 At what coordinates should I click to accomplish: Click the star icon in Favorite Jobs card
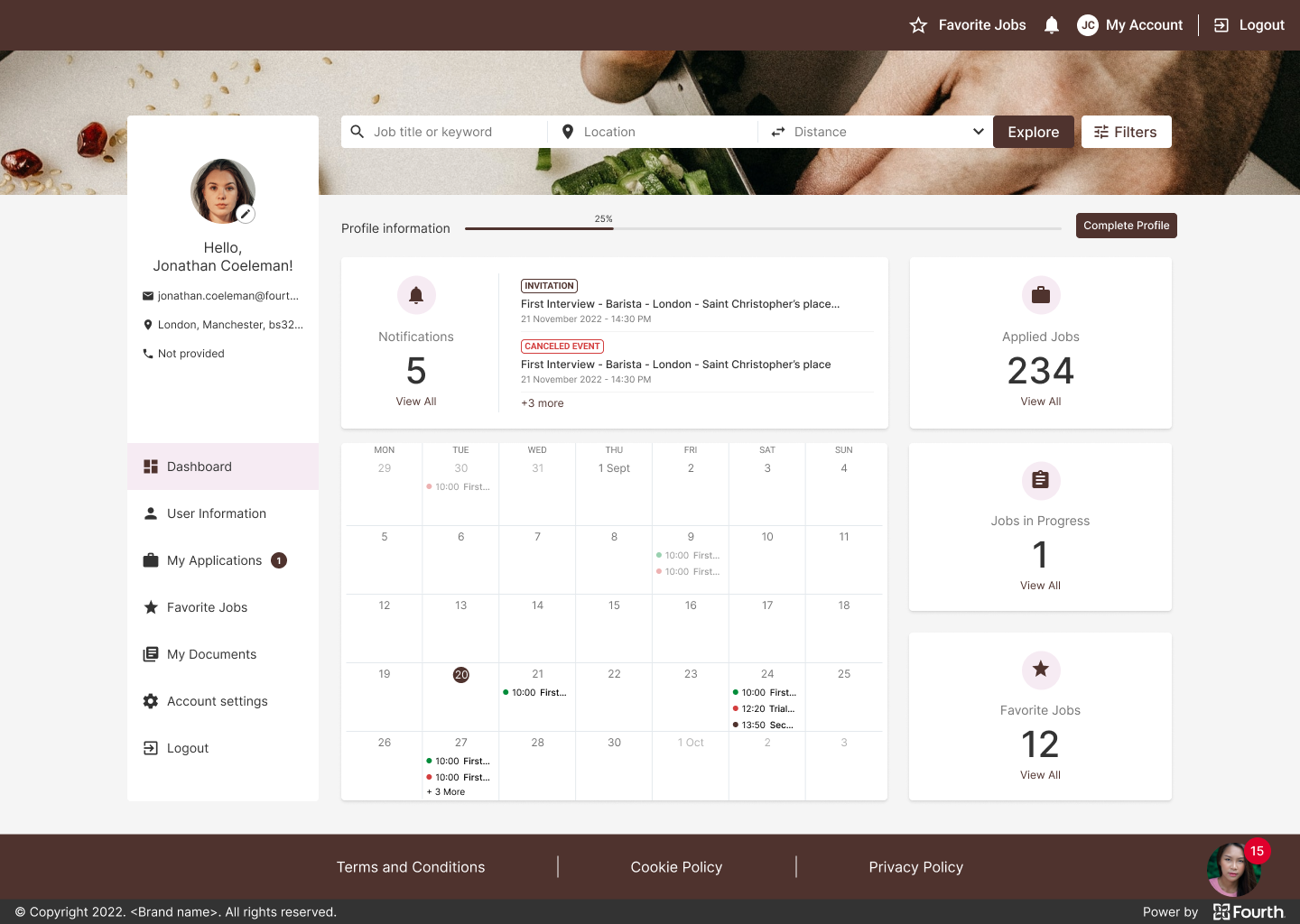coord(1040,670)
